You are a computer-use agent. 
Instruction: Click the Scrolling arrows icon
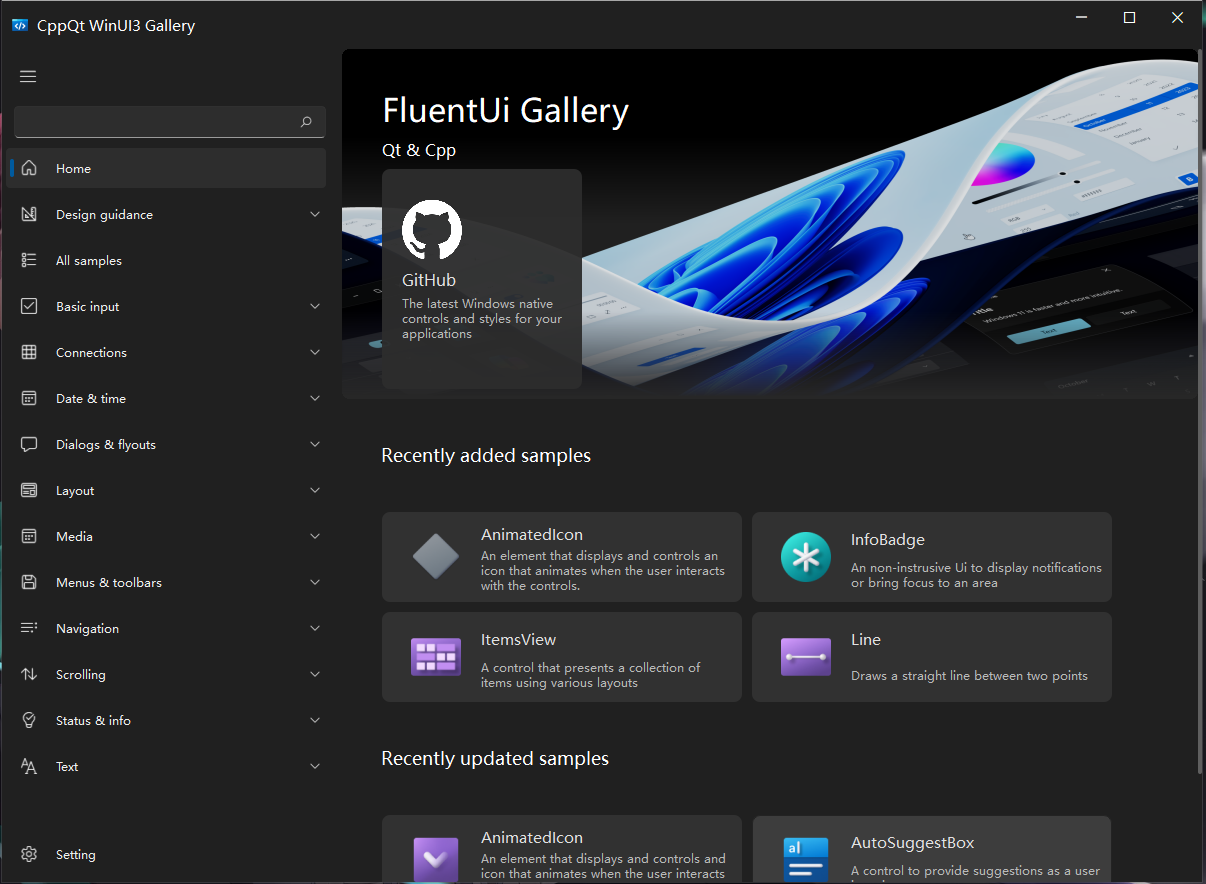tap(29, 674)
